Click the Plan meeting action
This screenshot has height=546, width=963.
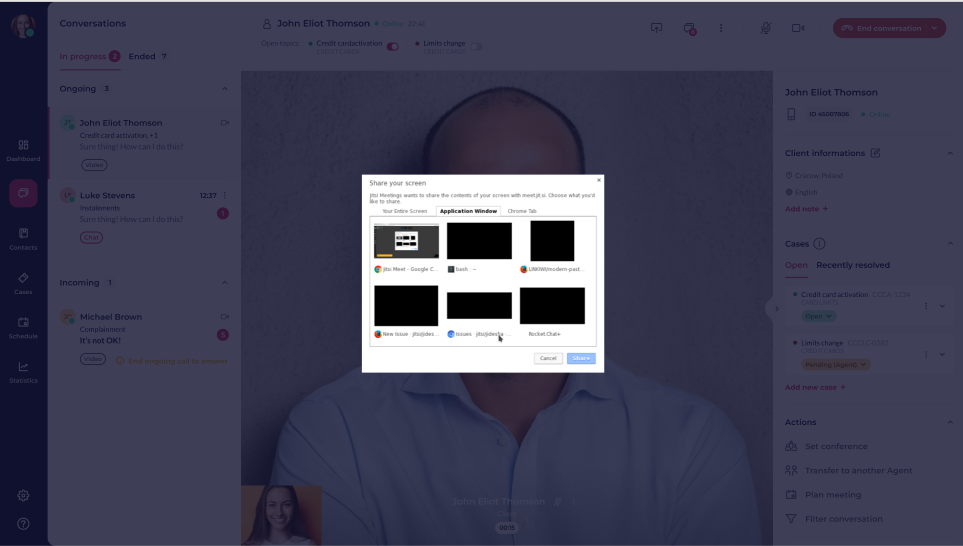tap(833, 494)
